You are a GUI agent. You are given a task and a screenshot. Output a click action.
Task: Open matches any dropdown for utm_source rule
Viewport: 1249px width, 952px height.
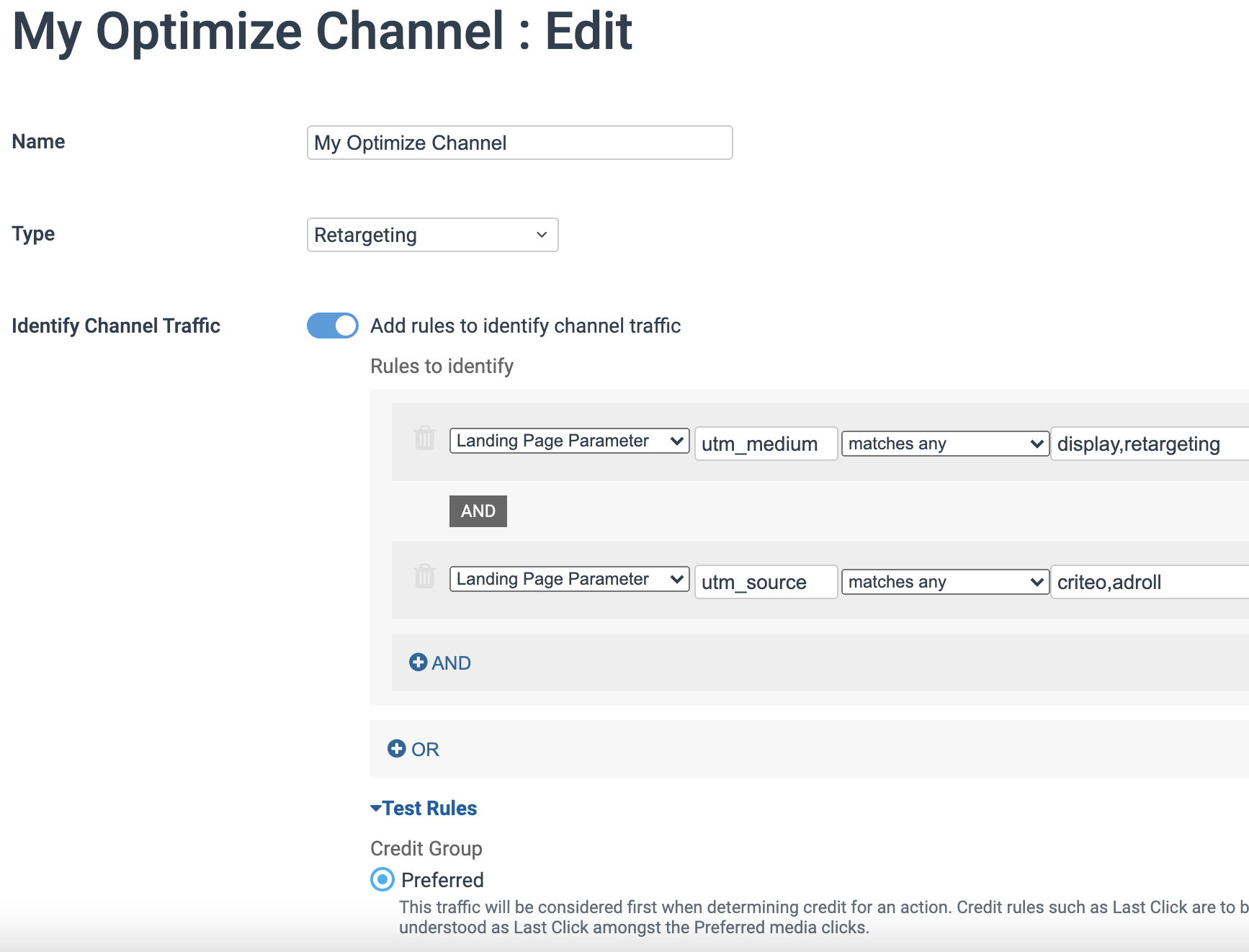945,582
